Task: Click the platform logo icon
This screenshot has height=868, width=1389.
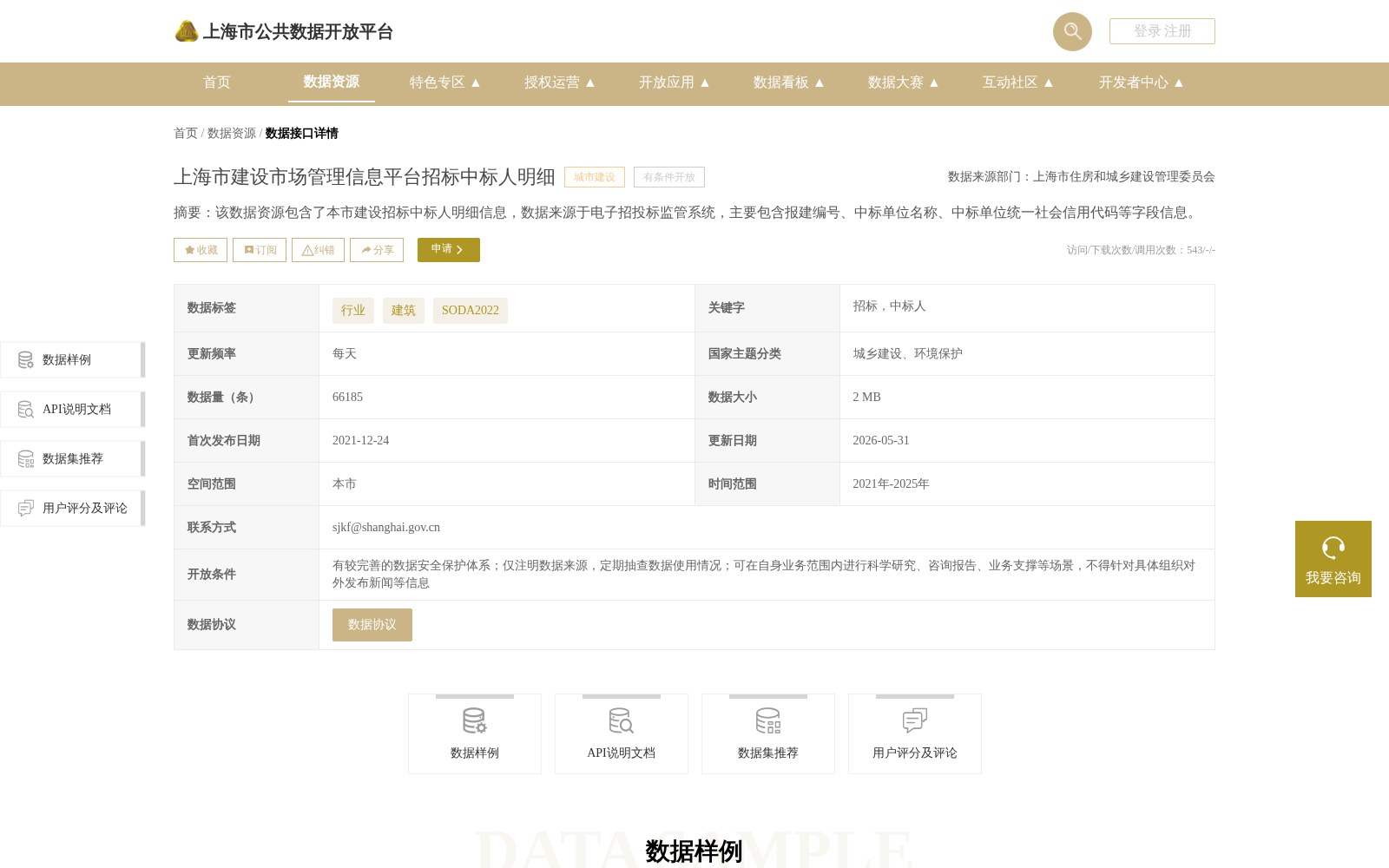Action: click(187, 31)
